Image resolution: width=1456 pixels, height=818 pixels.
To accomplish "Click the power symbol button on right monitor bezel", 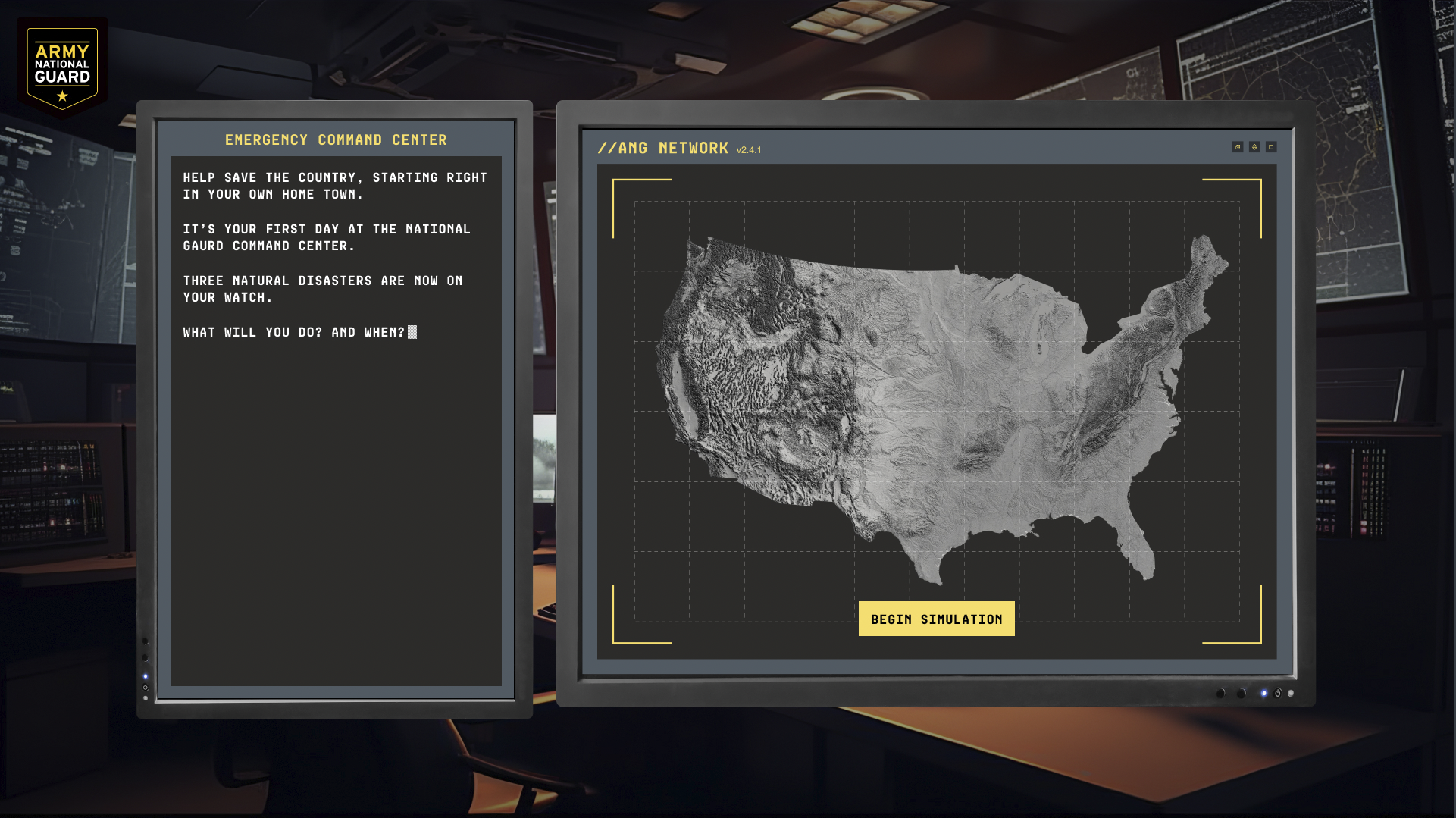I will click(x=1278, y=693).
